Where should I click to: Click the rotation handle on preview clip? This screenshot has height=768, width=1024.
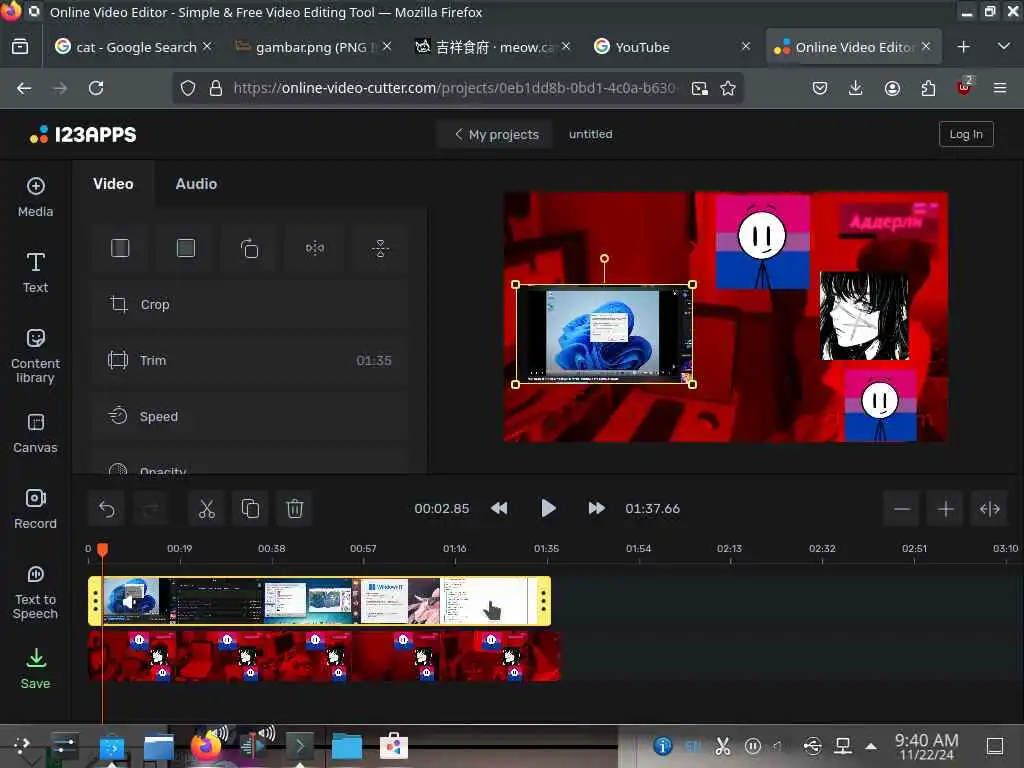(x=605, y=259)
